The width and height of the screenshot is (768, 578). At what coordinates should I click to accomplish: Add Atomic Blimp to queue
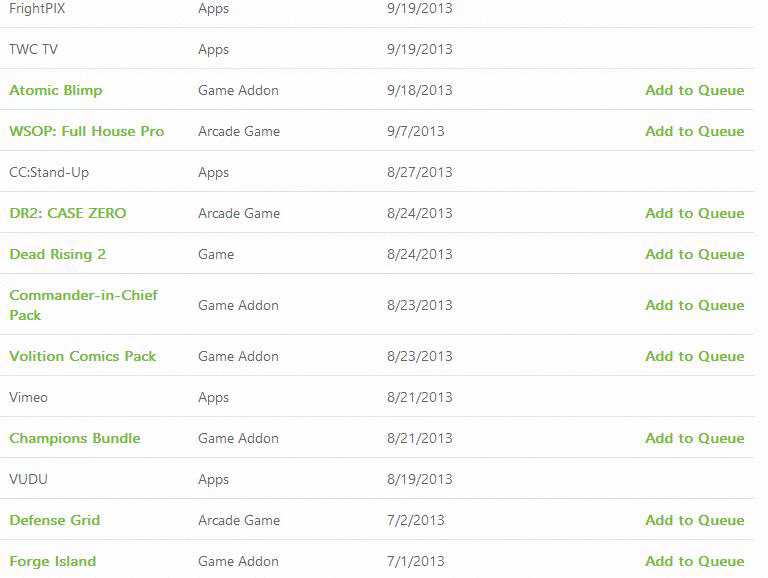[x=695, y=90]
